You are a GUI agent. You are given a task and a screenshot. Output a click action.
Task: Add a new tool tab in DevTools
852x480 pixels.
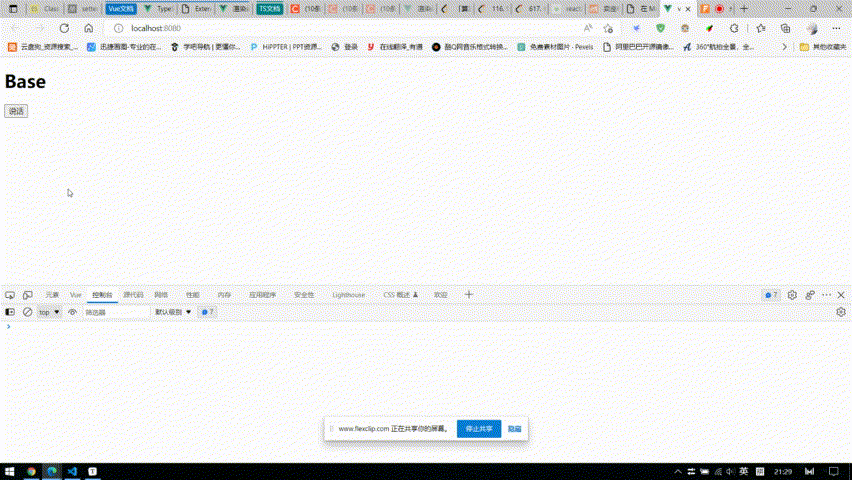pos(469,295)
